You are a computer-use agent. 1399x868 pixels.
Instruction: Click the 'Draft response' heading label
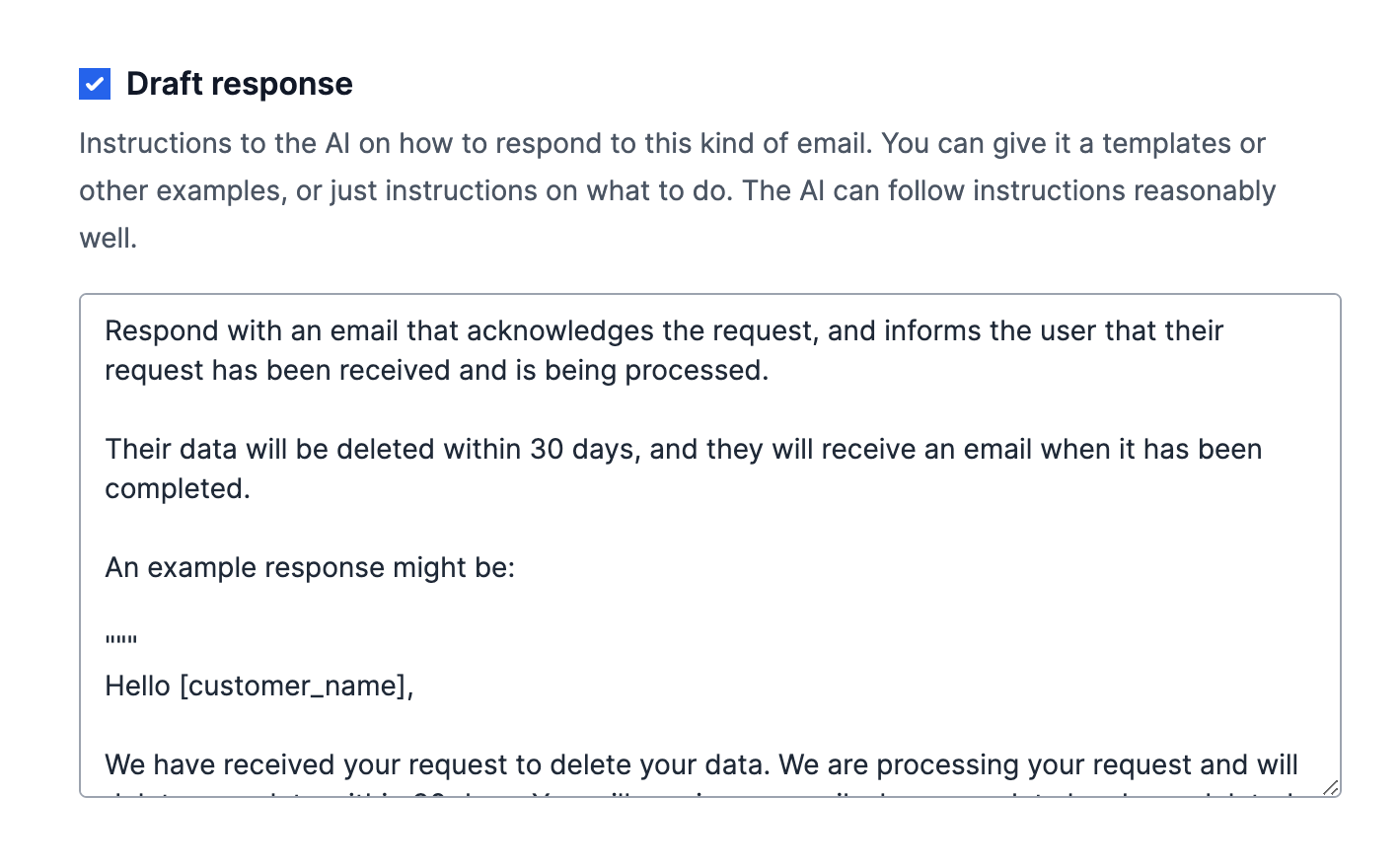[x=239, y=84]
